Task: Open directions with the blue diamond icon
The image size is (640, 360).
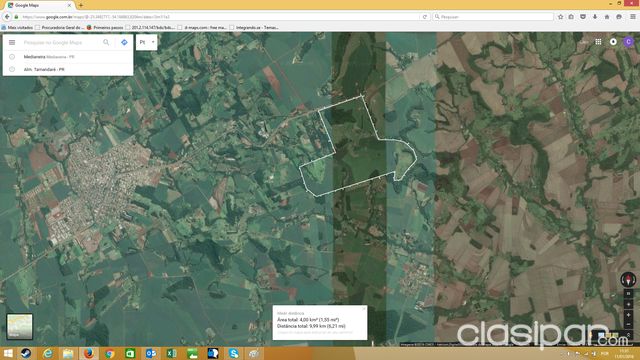Action: [x=124, y=42]
